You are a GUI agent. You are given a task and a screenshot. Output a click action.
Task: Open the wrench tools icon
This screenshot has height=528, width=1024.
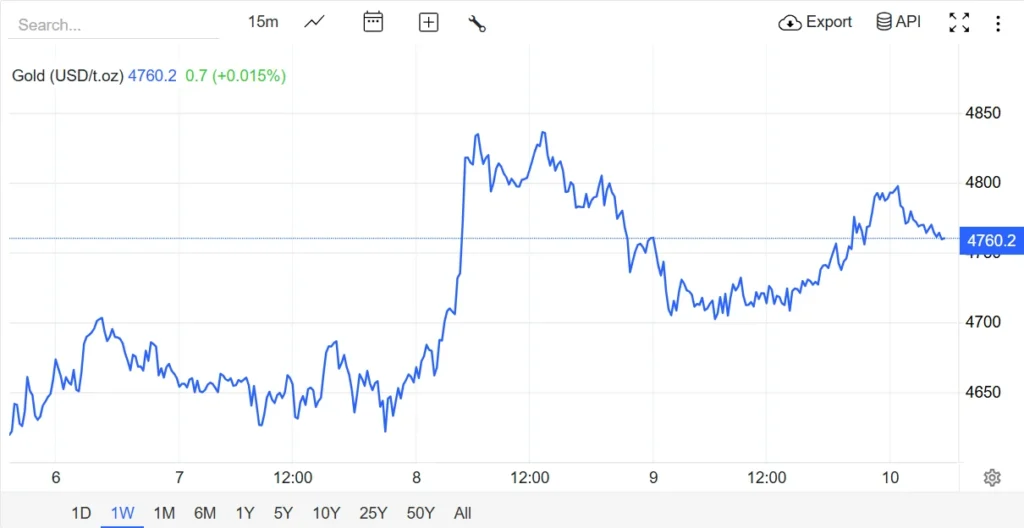[477, 22]
